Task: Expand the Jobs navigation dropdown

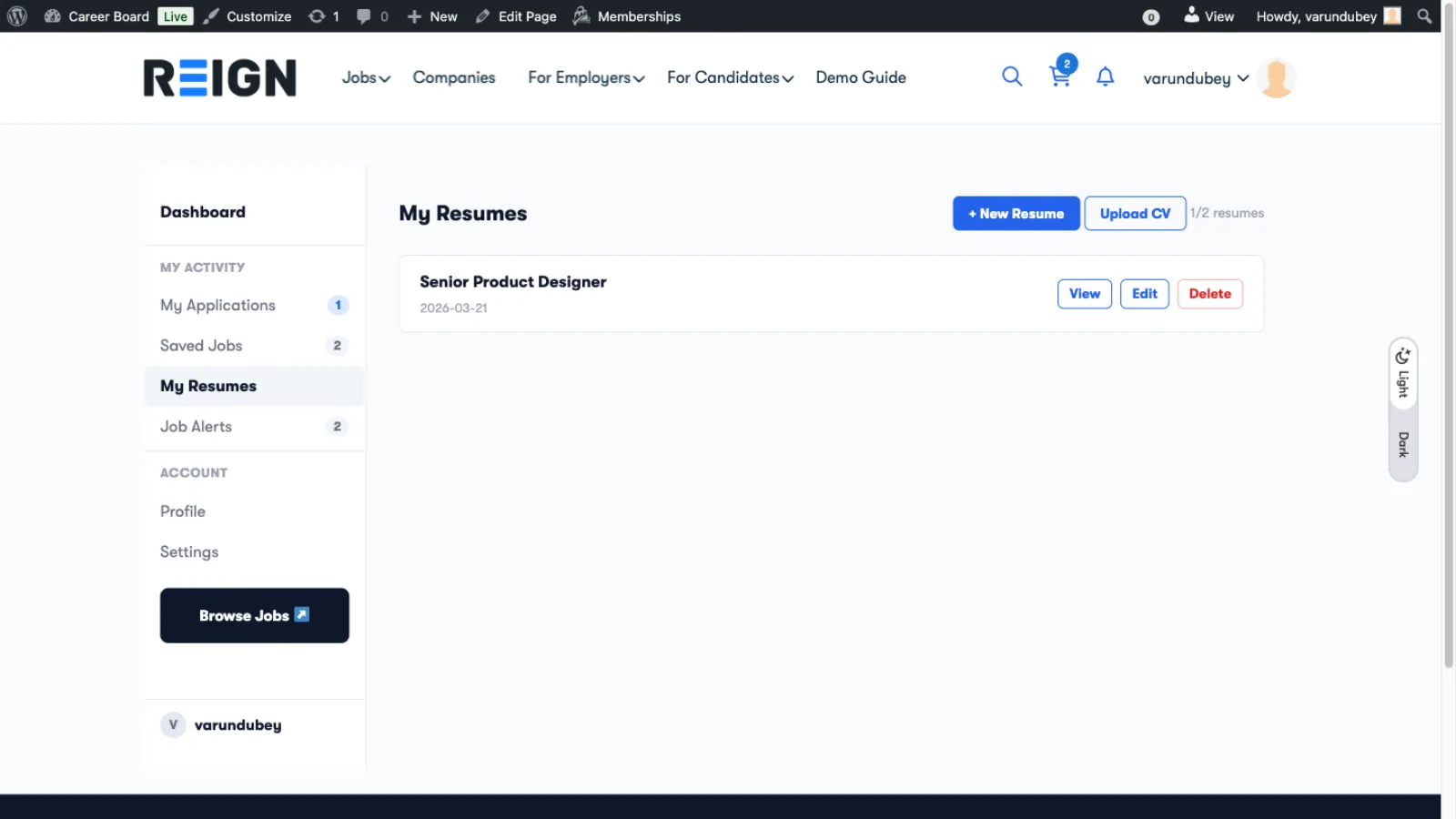Action: [366, 77]
